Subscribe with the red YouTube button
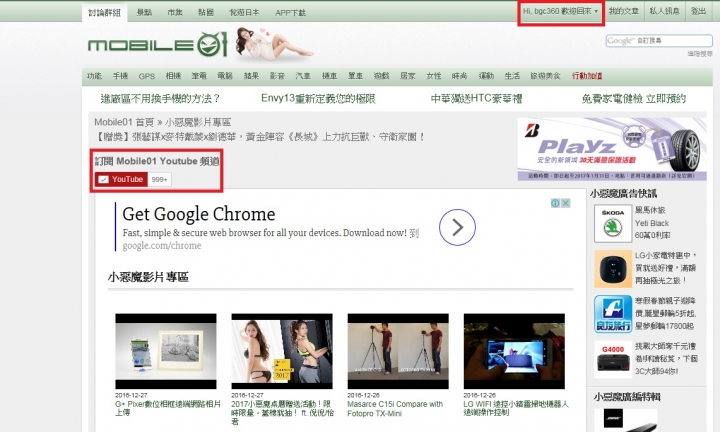Screen dimensions: 720x432 [x=121, y=179]
